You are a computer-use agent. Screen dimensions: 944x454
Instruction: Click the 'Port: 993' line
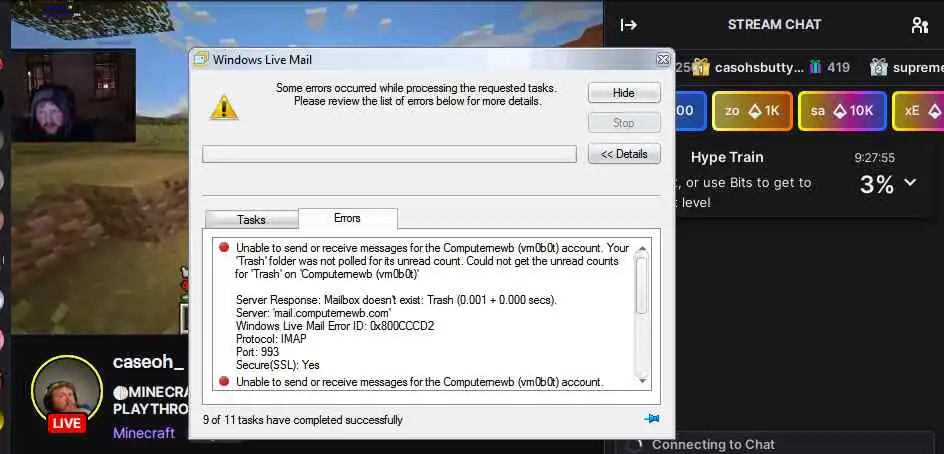pos(257,352)
